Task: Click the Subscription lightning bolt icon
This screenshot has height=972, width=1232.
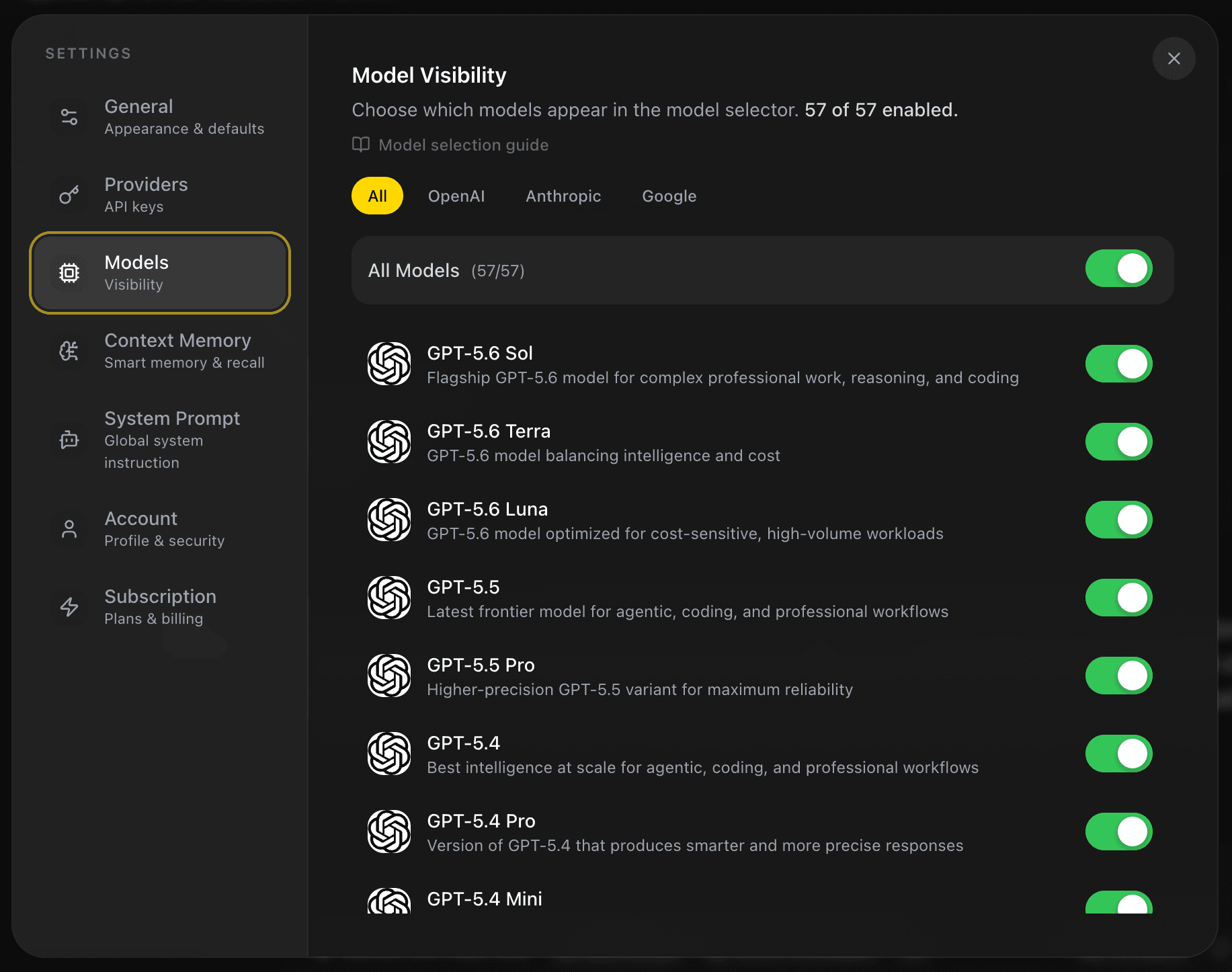Action: click(69, 607)
